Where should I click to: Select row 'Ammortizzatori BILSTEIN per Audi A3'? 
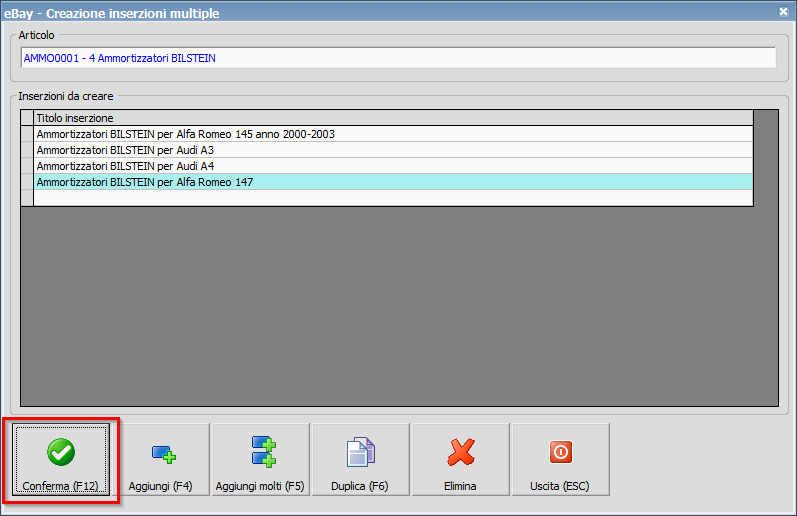point(393,150)
